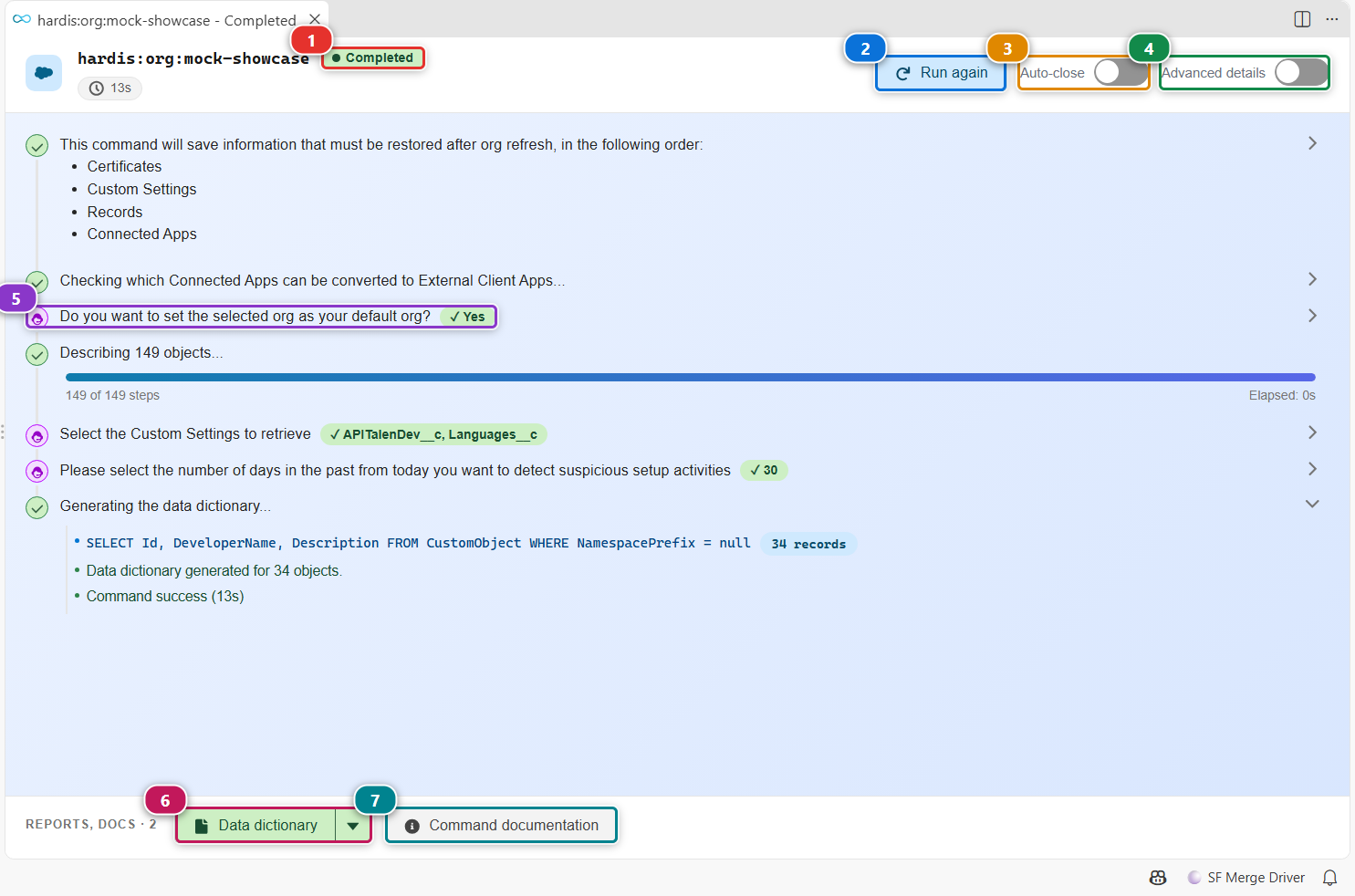The image size is (1355, 896).
Task: Click green check icon beside 'This command will save'
Action: click(37, 145)
